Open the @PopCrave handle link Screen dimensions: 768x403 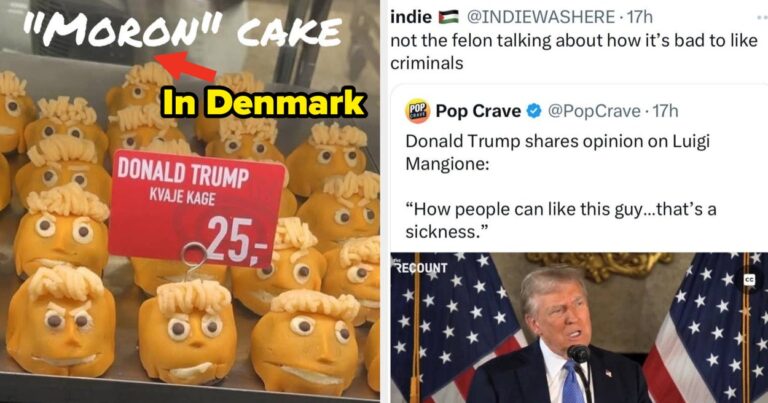pyautogui.click(x=594, y=112)
